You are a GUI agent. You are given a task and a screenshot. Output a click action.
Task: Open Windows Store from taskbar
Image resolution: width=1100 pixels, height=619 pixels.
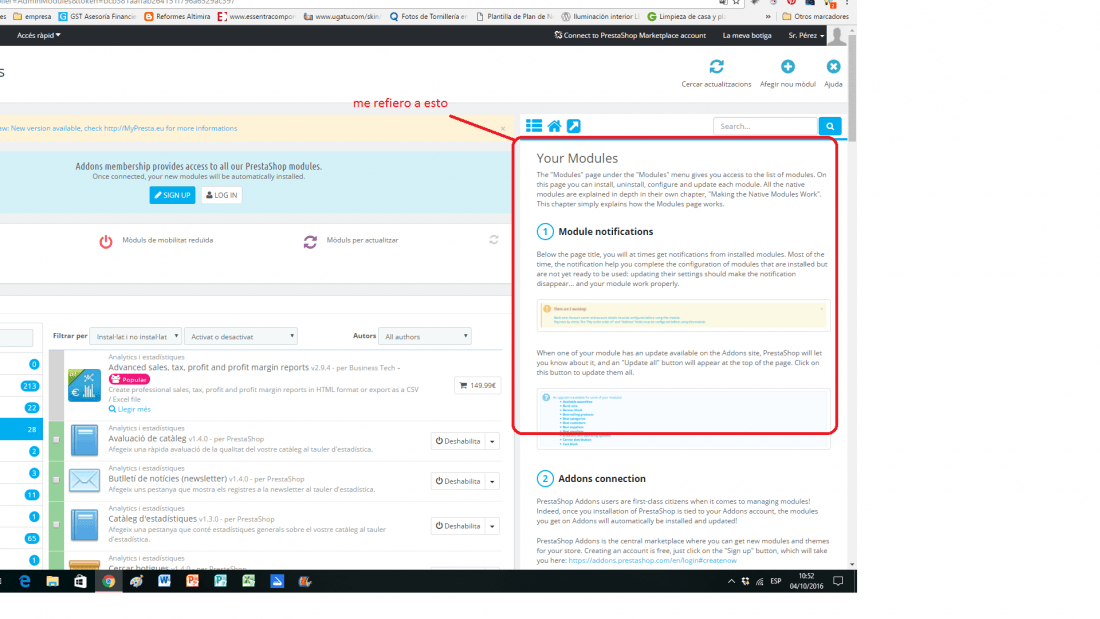(80, 581)
